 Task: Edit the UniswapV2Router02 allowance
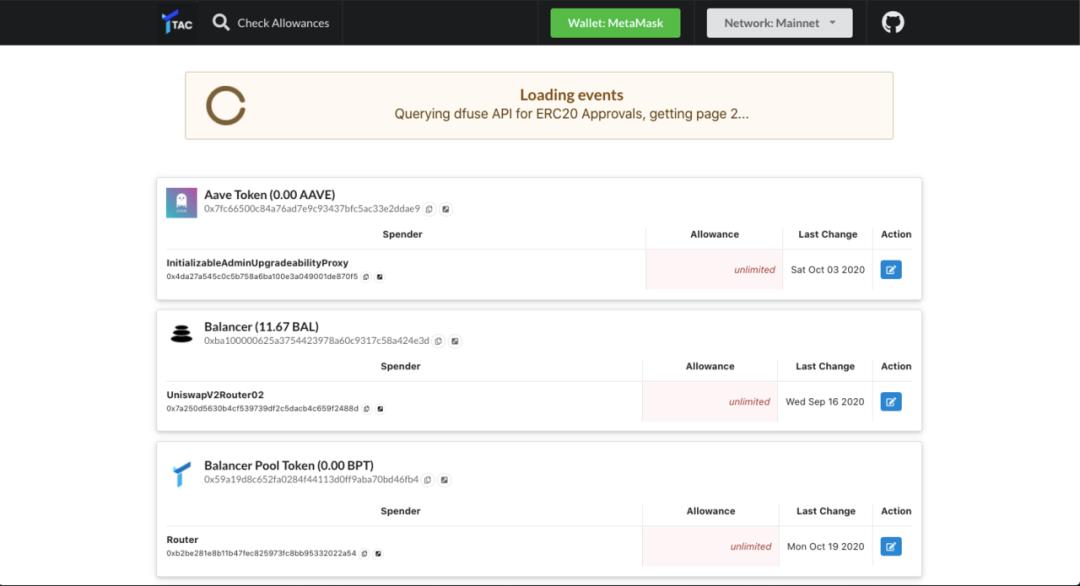pyautogui.click(x=891, y=401)
